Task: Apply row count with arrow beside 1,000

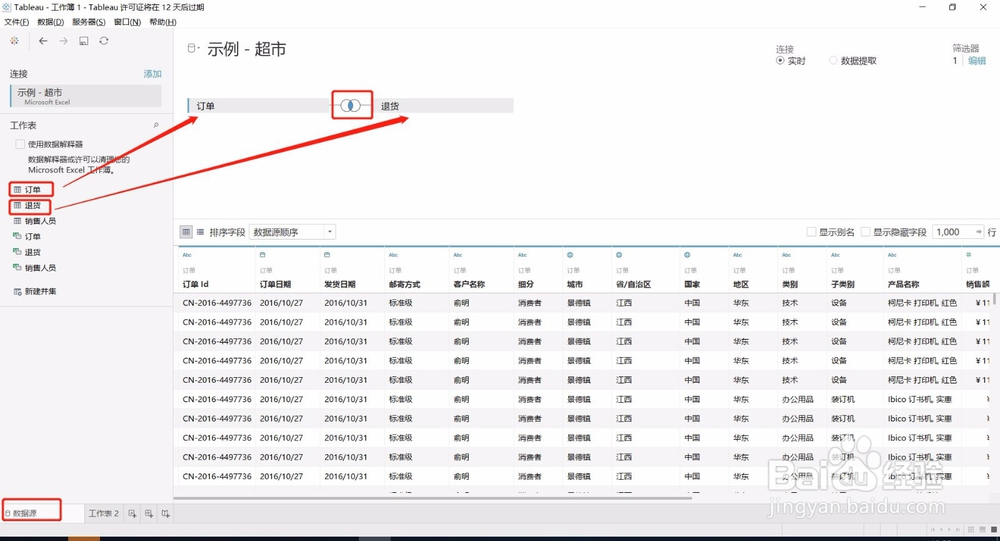Action: (x=978, y=232)
